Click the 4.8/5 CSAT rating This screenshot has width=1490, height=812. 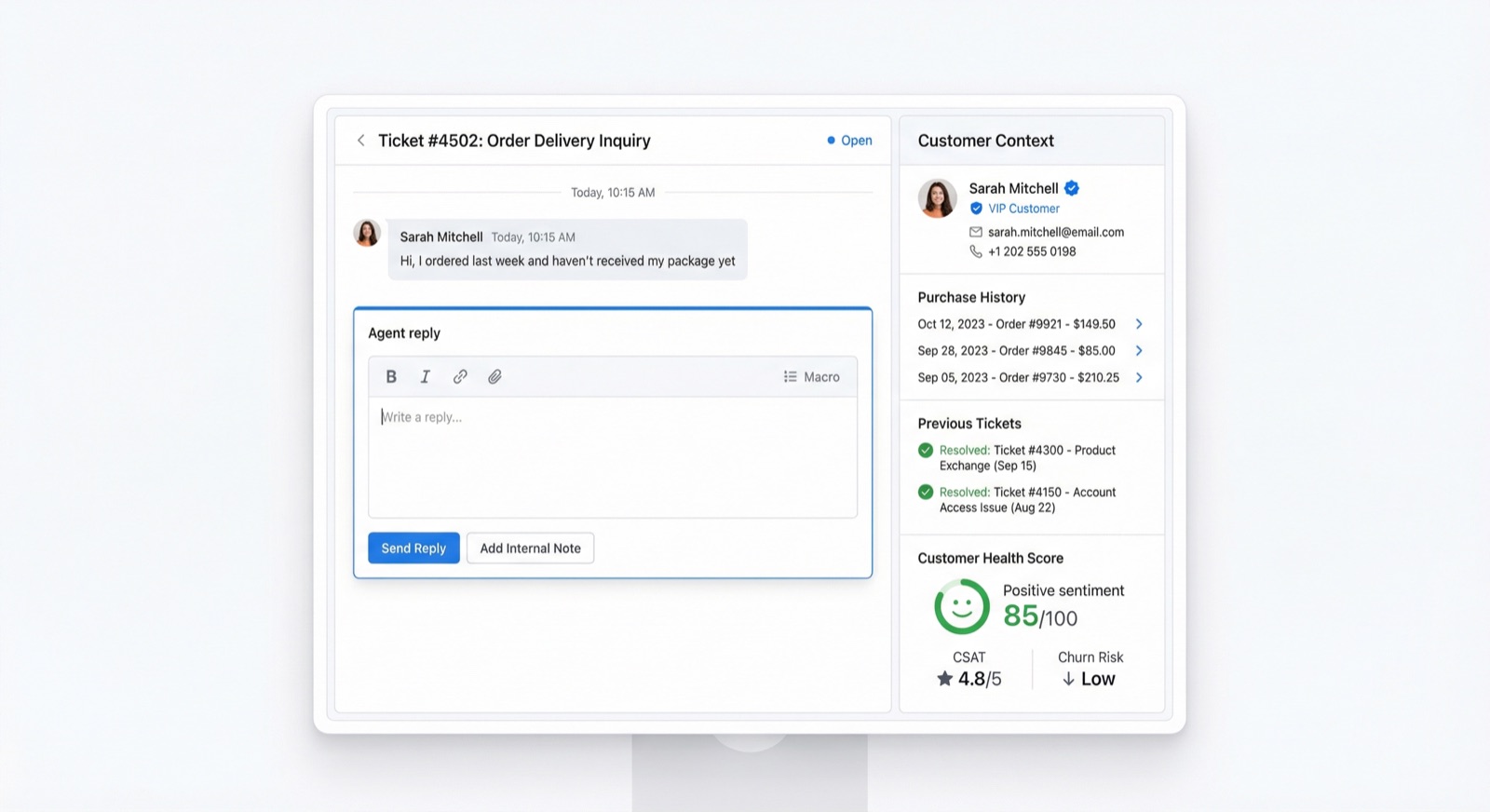(980, 680)
